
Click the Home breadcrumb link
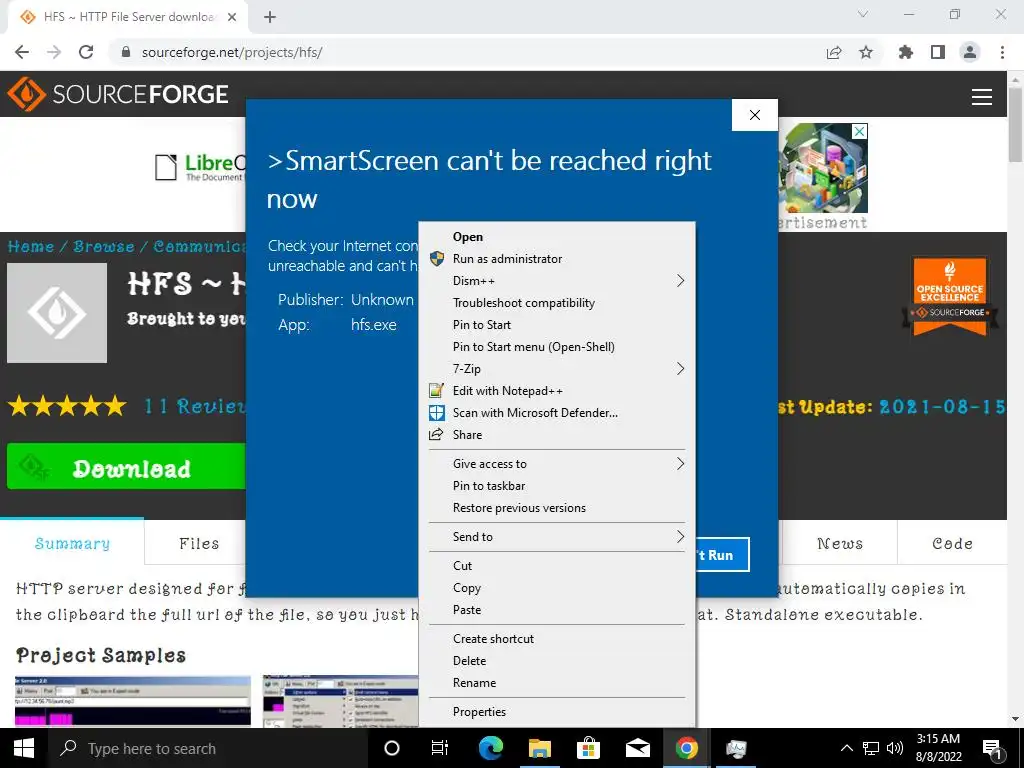tap(31, 247)
